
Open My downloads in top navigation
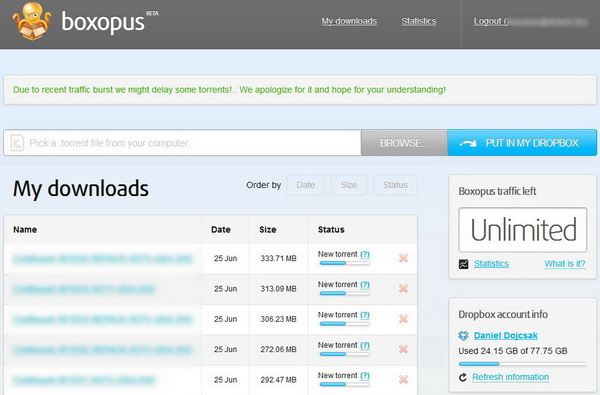tap(349, 21)
